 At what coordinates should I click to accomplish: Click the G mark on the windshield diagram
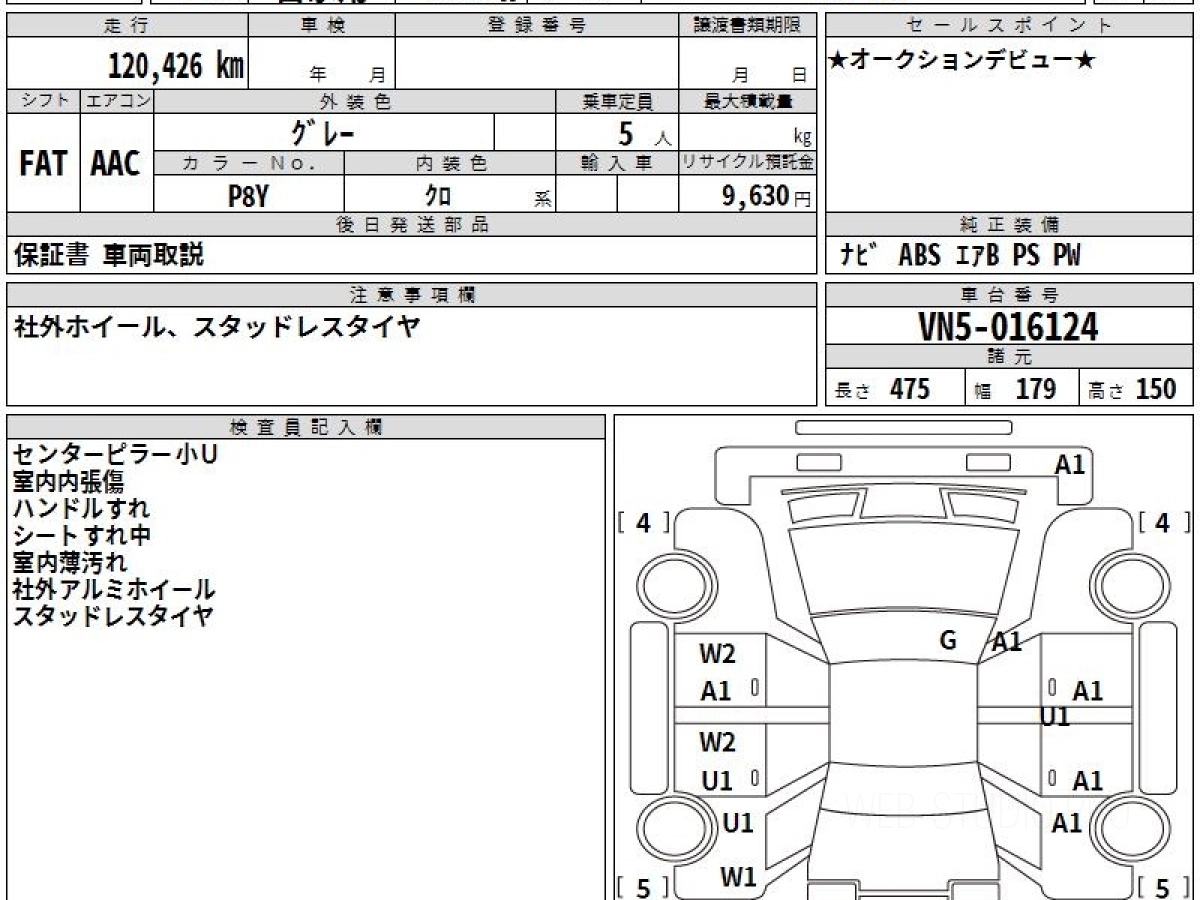pos(949,640)
